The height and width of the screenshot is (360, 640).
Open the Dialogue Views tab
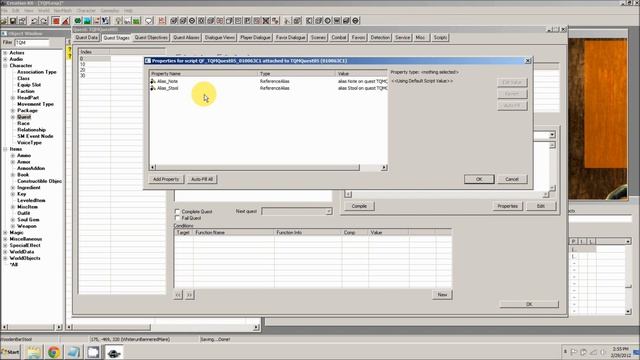(220, 38)
